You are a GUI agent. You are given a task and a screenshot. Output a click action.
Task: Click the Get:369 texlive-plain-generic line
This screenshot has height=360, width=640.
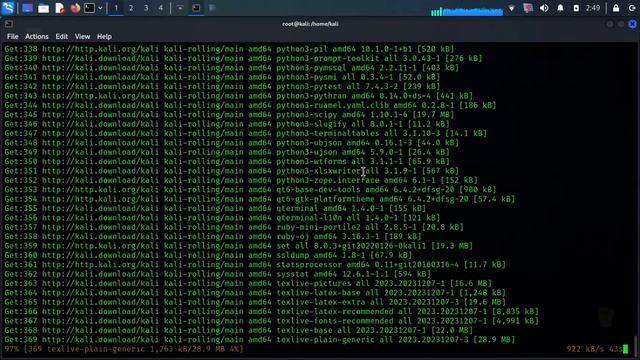tap(260, 340)
